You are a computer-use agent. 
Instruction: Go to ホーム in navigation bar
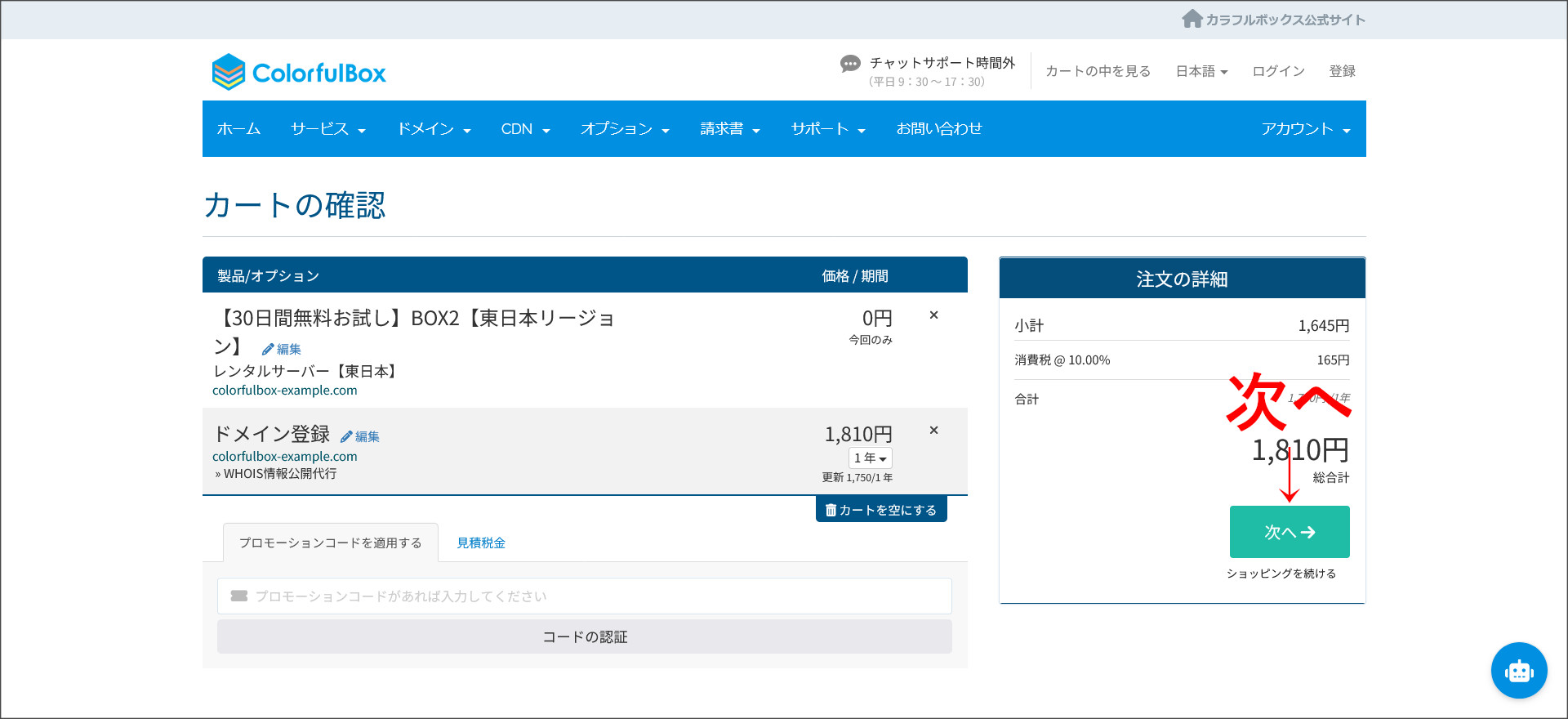tap(238, 129)
